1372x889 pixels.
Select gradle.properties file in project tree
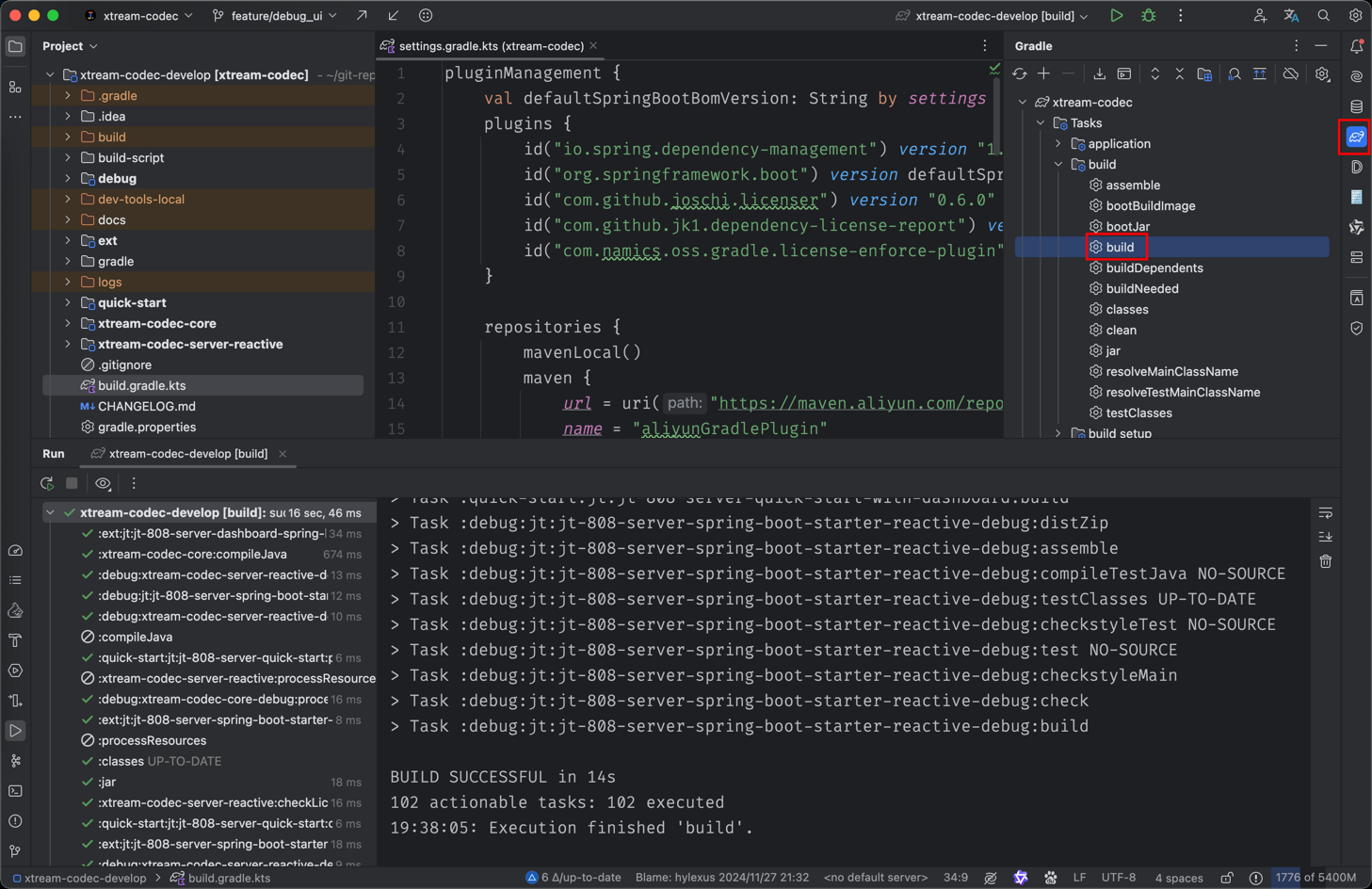coord(147,428)
